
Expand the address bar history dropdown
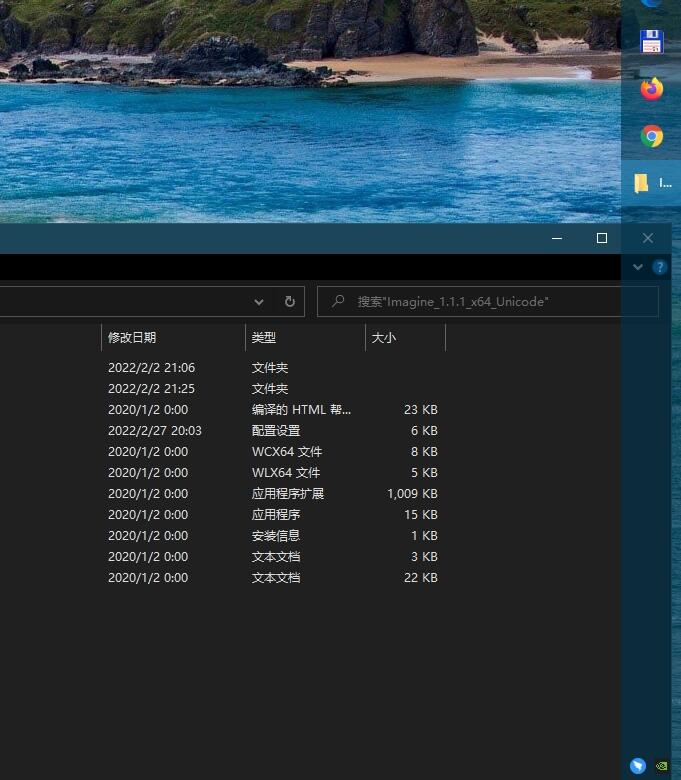point(259,301)
